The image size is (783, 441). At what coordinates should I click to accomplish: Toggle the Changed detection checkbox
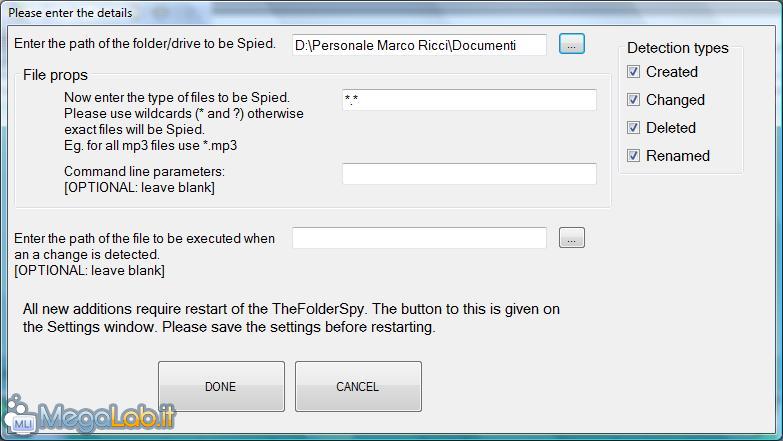coord(633,100)
